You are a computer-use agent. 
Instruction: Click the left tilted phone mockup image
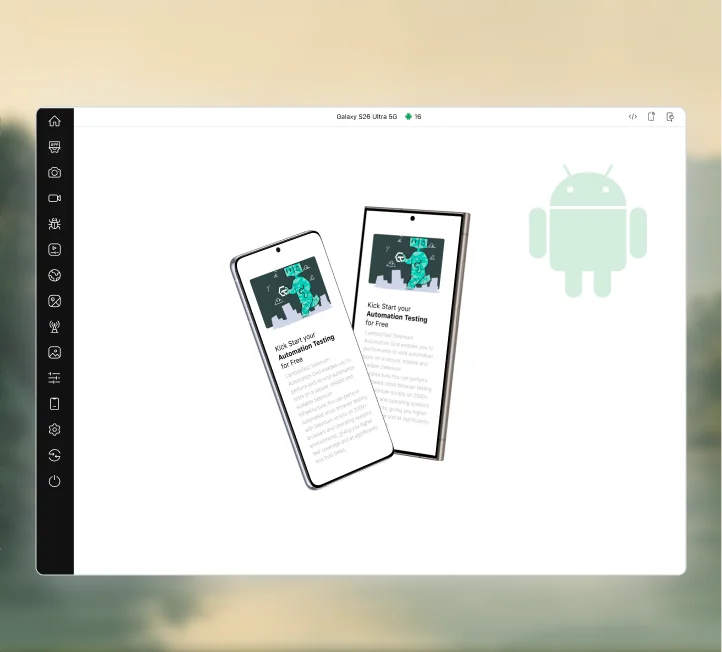[312, 360]
